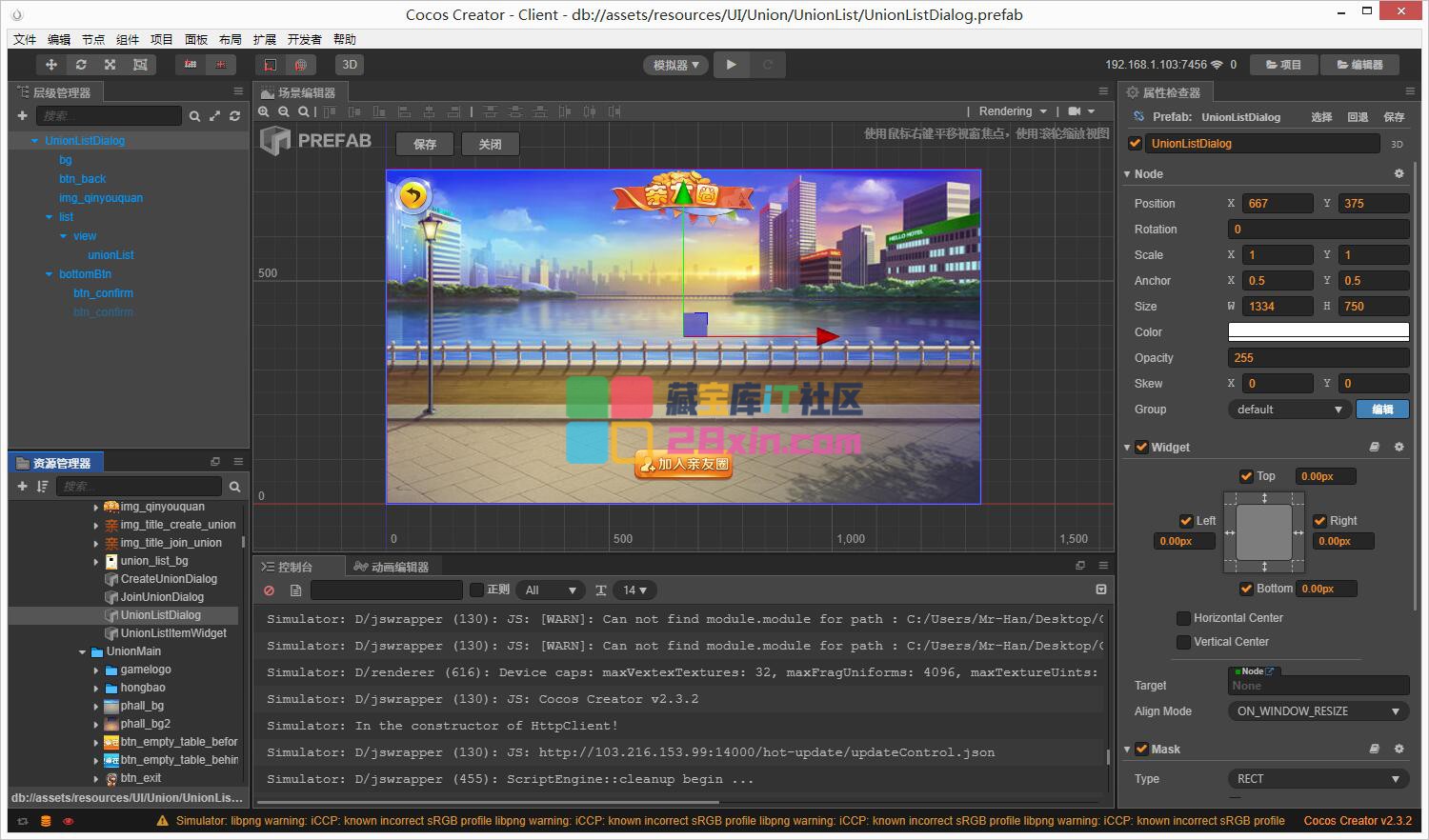Screen dimensions: 1429x840
Task: Open the node Color swatch picker
Action: [1318, 332]
